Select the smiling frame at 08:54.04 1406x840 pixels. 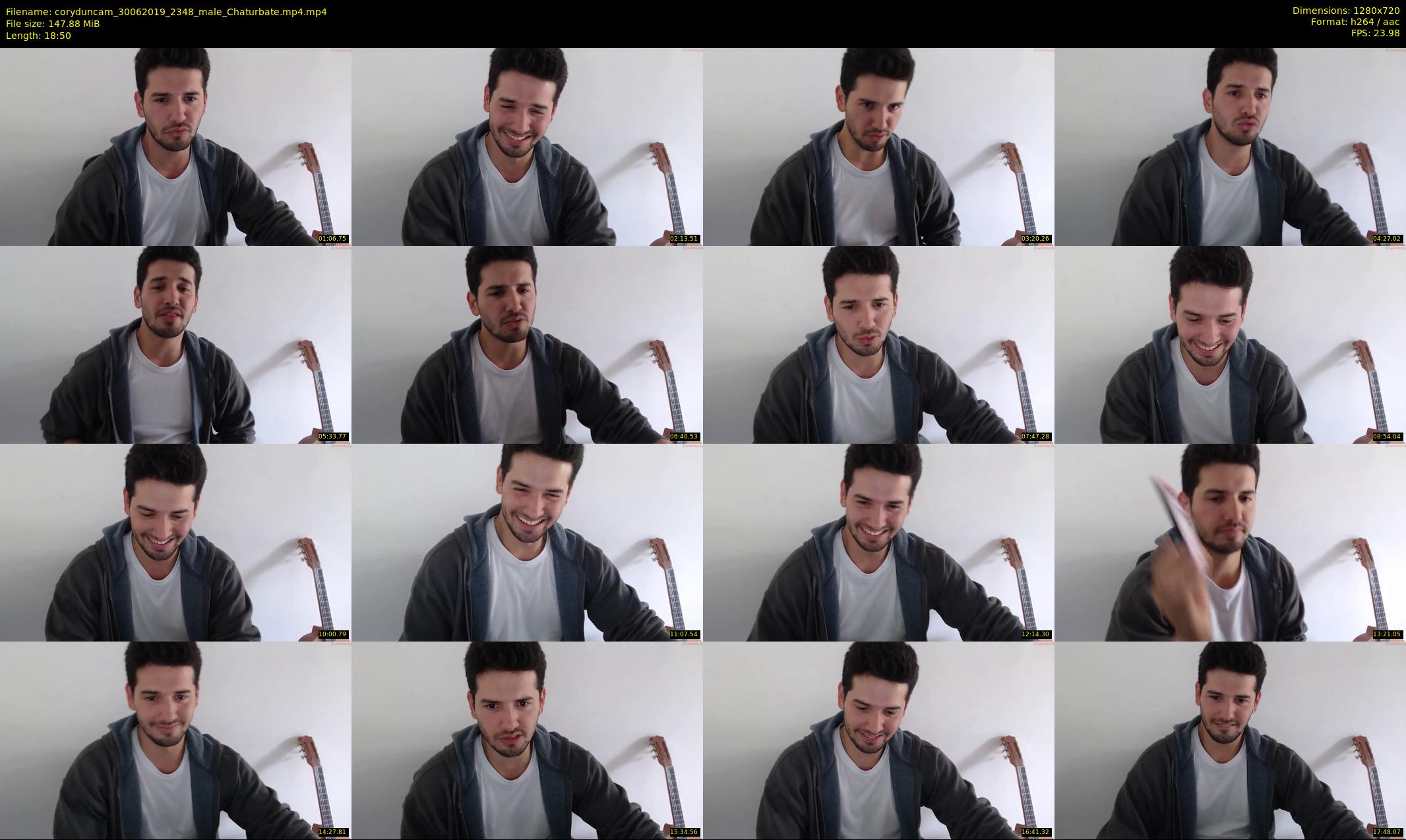click(1230, 344)
